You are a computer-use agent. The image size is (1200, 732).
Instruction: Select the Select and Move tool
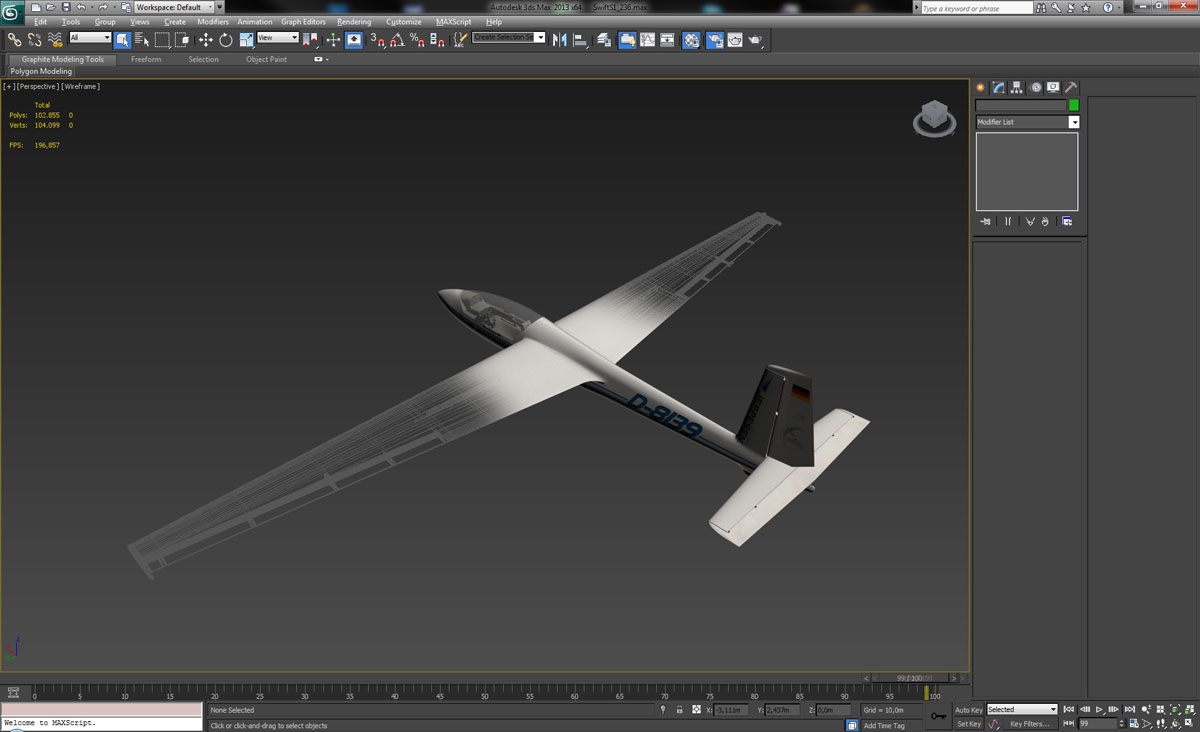click(205, 40)
